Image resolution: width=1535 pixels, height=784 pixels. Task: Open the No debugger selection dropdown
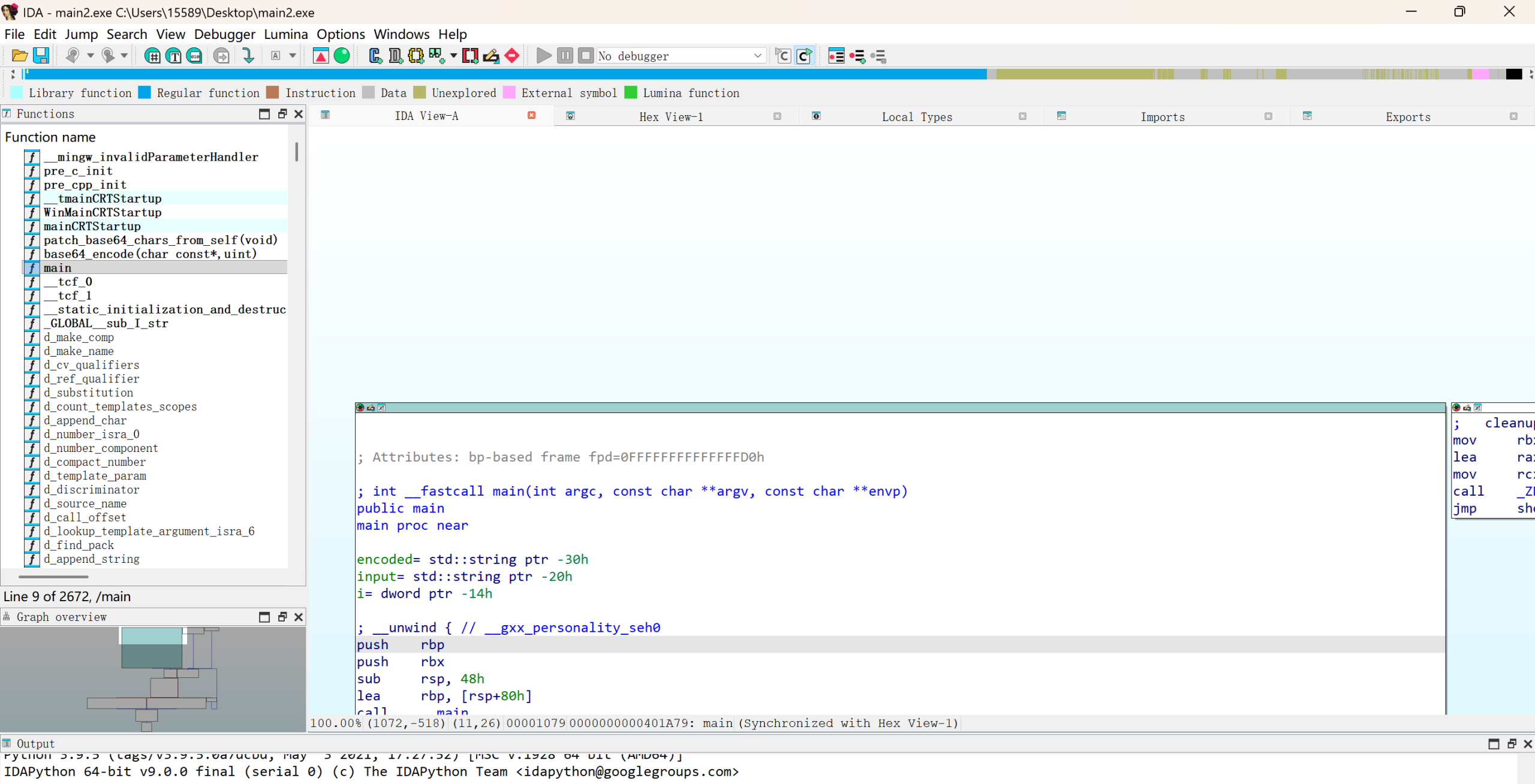tap(758, 55)
